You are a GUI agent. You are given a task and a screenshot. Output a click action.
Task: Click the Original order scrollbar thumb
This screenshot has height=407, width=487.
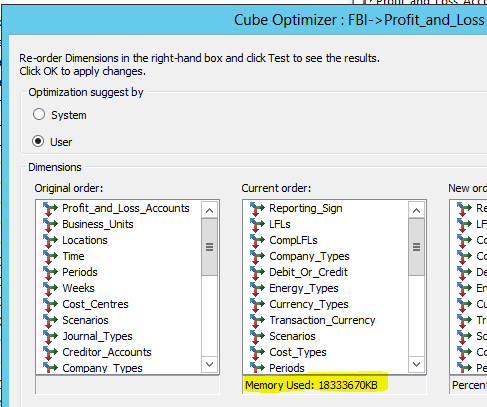click(x=209, y=247)
